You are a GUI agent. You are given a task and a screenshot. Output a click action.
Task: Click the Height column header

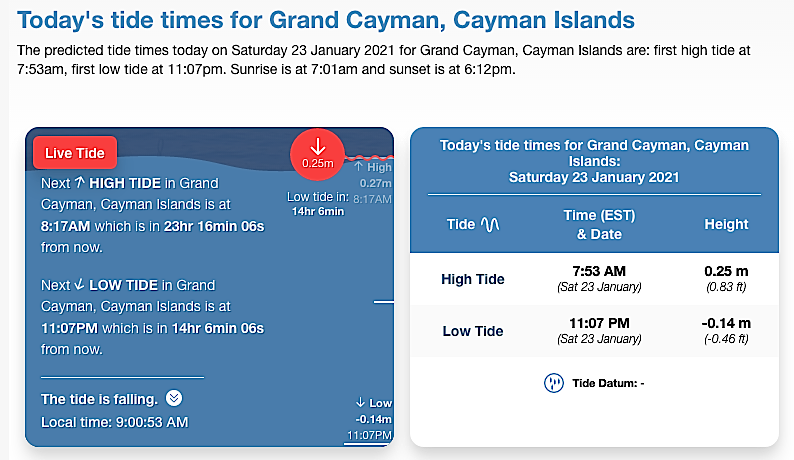[x=726, y=224]
